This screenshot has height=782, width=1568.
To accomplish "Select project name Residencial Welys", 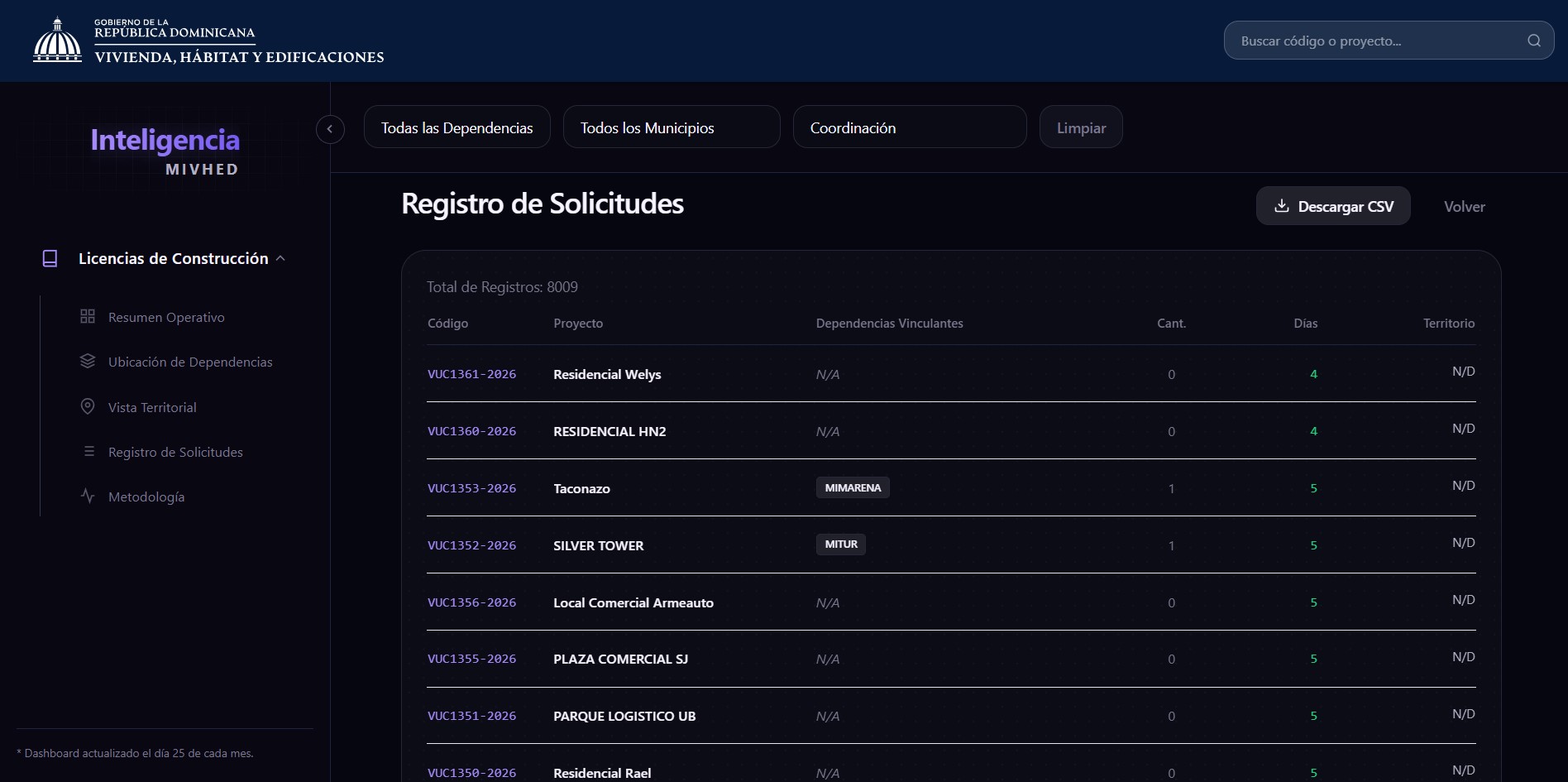I will pos(607,374).
